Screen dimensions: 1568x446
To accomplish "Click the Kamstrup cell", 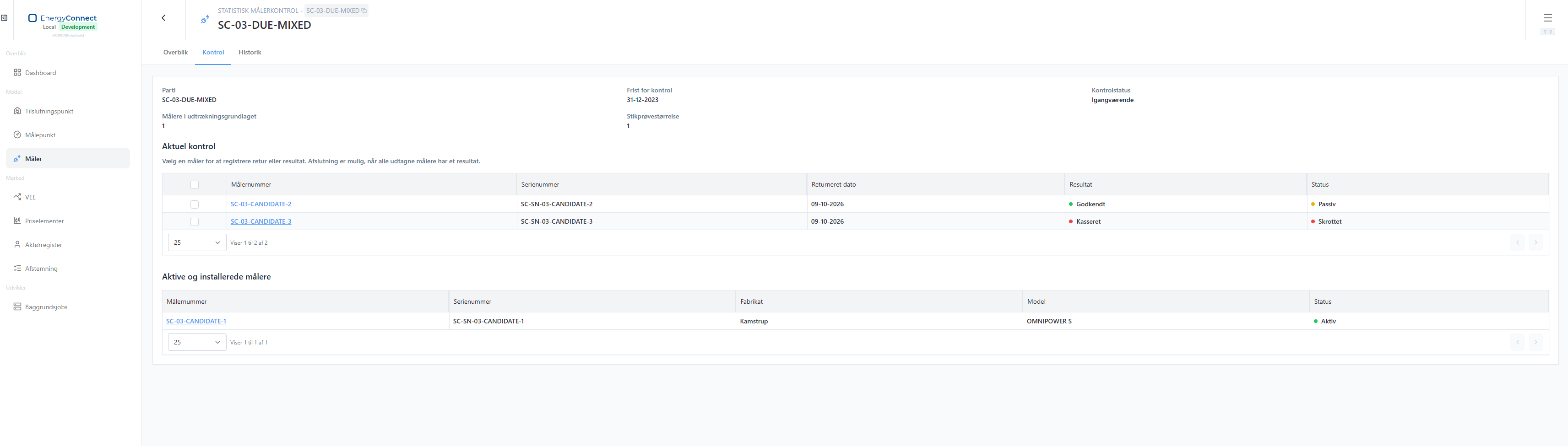I will click(x=879, y=321).
